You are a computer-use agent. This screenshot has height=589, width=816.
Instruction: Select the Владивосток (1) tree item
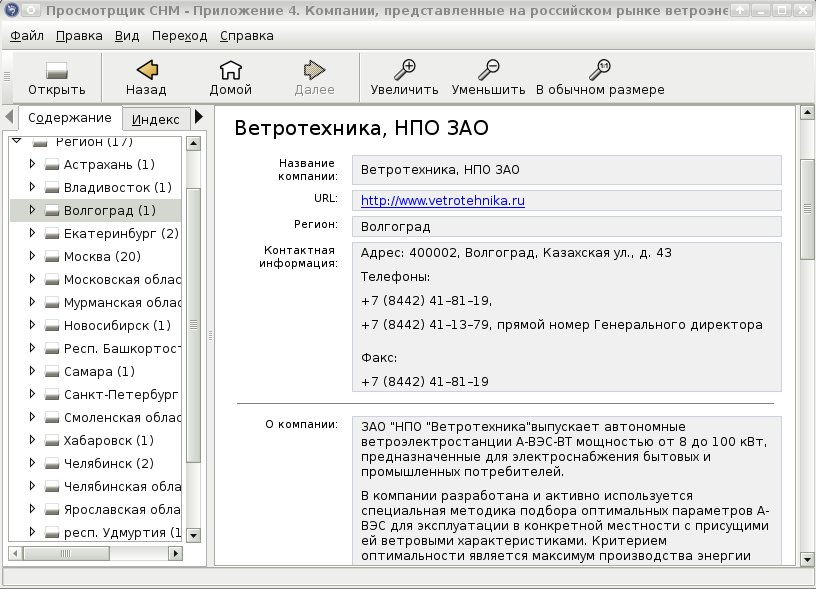118,187
